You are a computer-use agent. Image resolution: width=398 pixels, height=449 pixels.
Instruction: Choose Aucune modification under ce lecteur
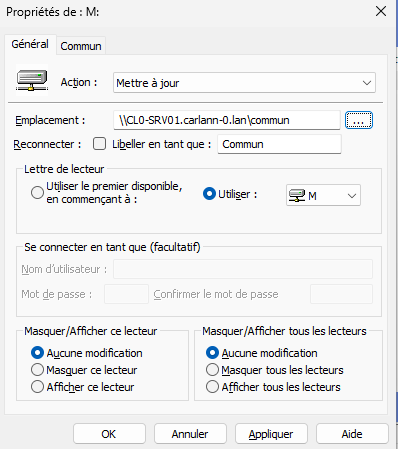[x=37, y=353]
